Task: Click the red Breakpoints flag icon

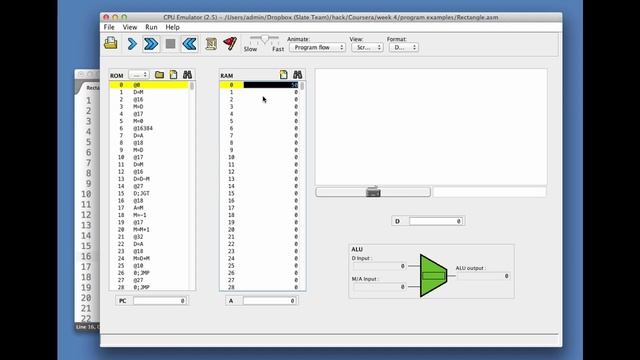Action: click(230, 43)
